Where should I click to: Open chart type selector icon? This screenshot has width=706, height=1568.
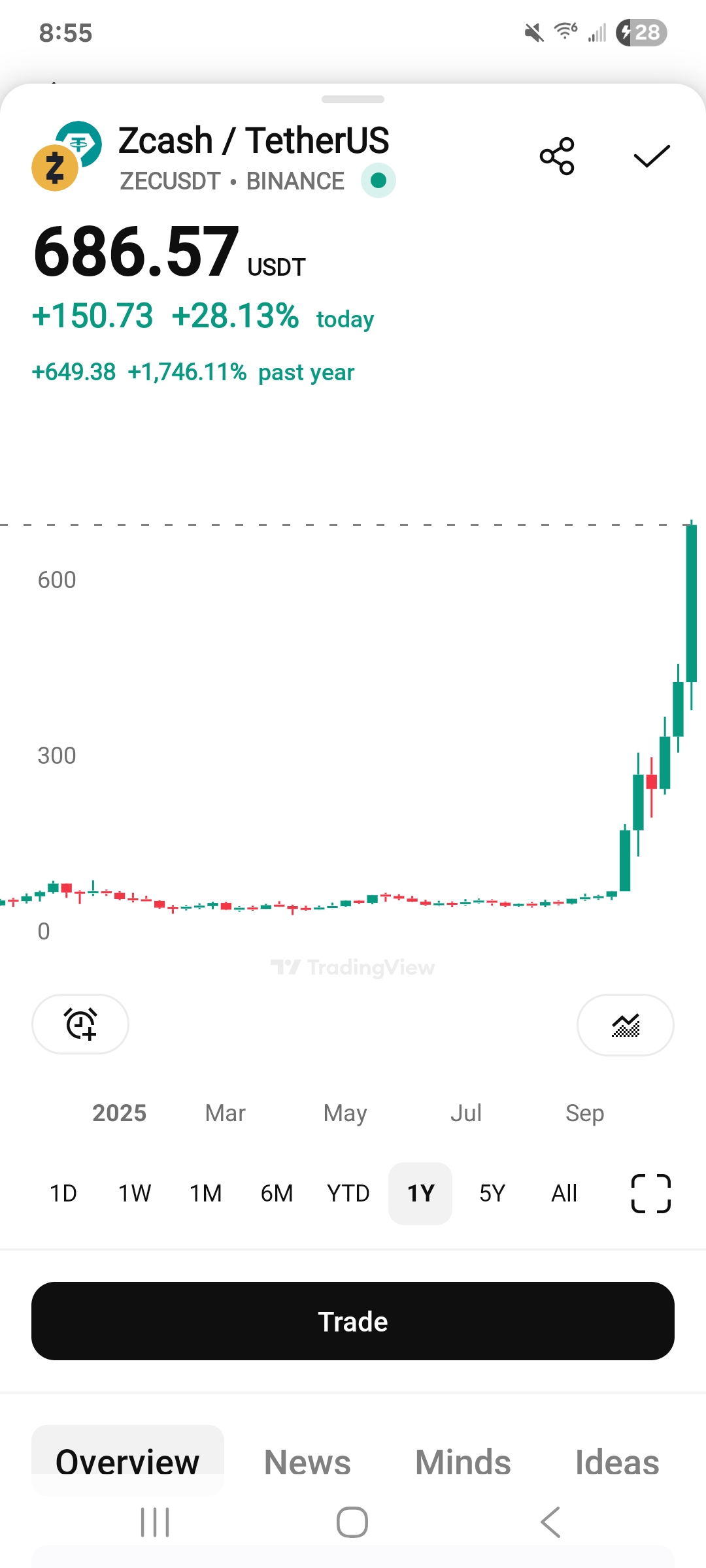pos(625,1024)
